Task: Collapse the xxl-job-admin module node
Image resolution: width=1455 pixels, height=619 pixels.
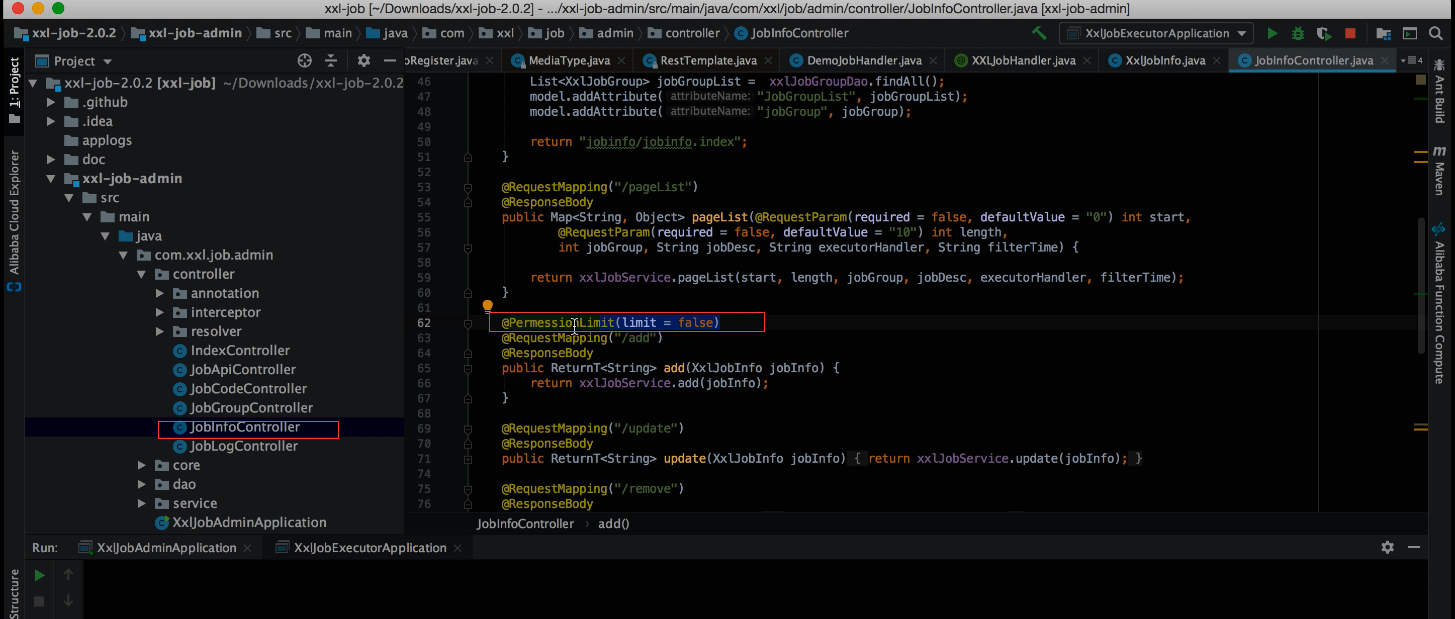Action: point(51,179)
